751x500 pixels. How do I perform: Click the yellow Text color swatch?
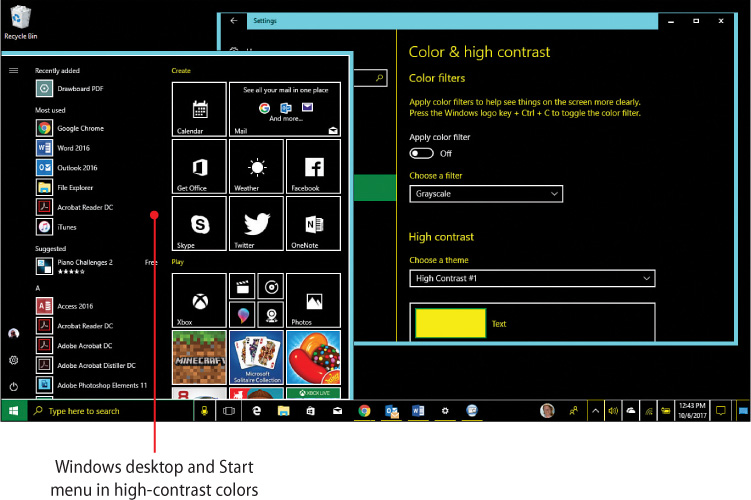click(450, 323)
